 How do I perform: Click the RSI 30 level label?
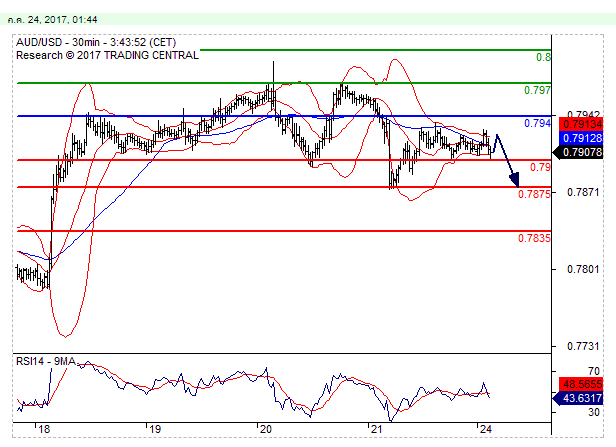tap(594, 412)
